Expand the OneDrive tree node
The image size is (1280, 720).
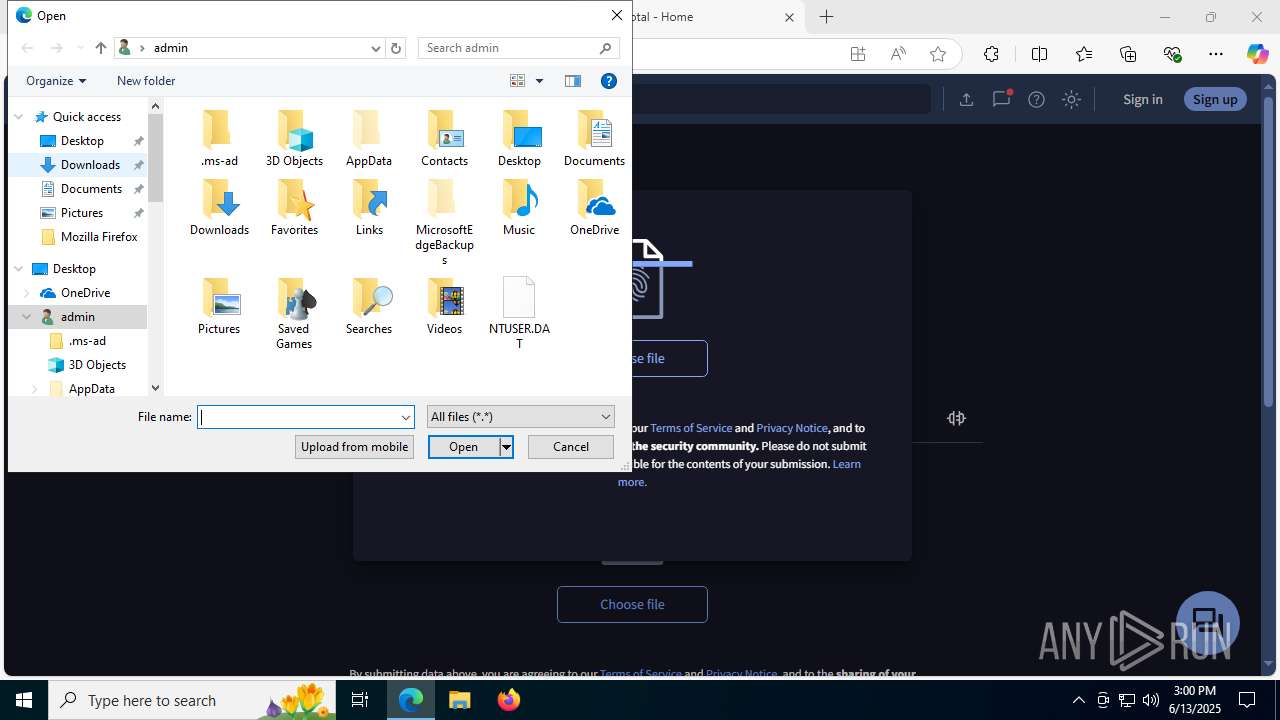[x=27, y=293]
